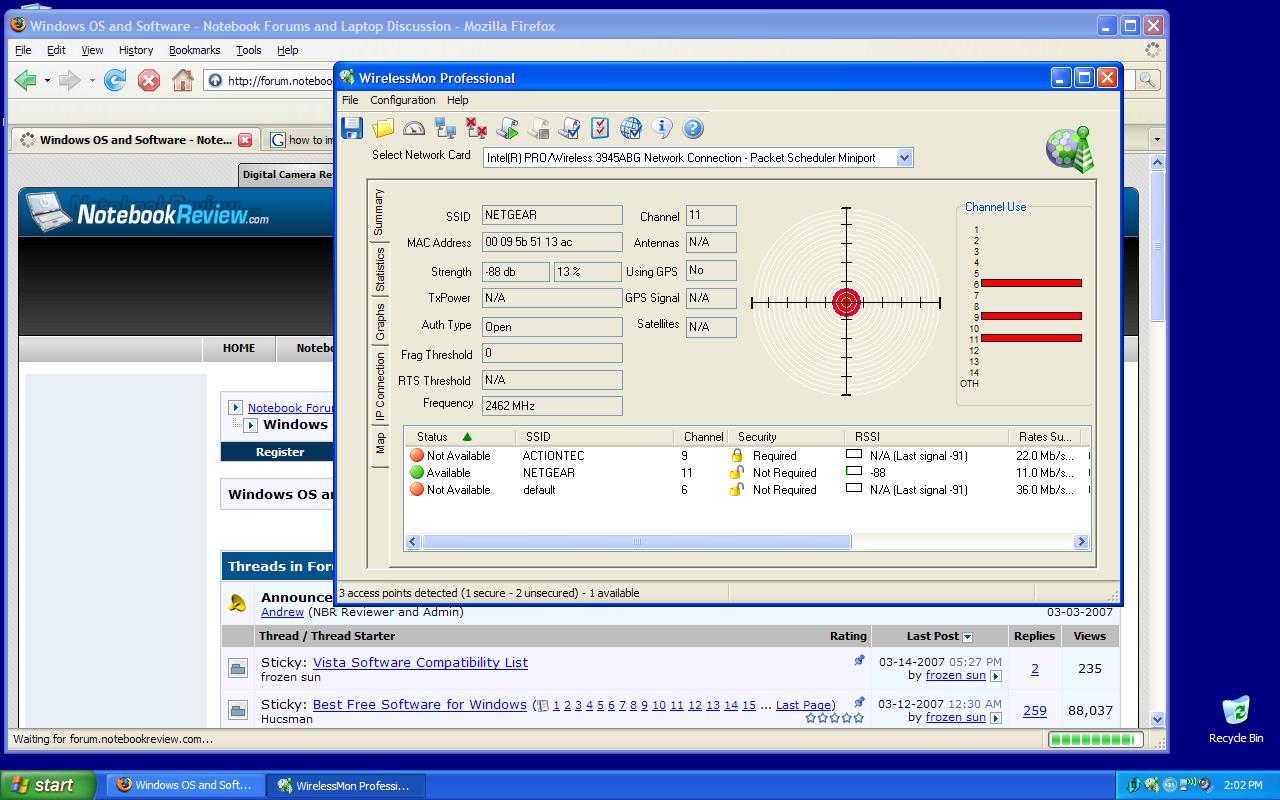Open Last Page link of sticky thread
The width and height of the screenshot is (1280, 800).
pos(804,705)
